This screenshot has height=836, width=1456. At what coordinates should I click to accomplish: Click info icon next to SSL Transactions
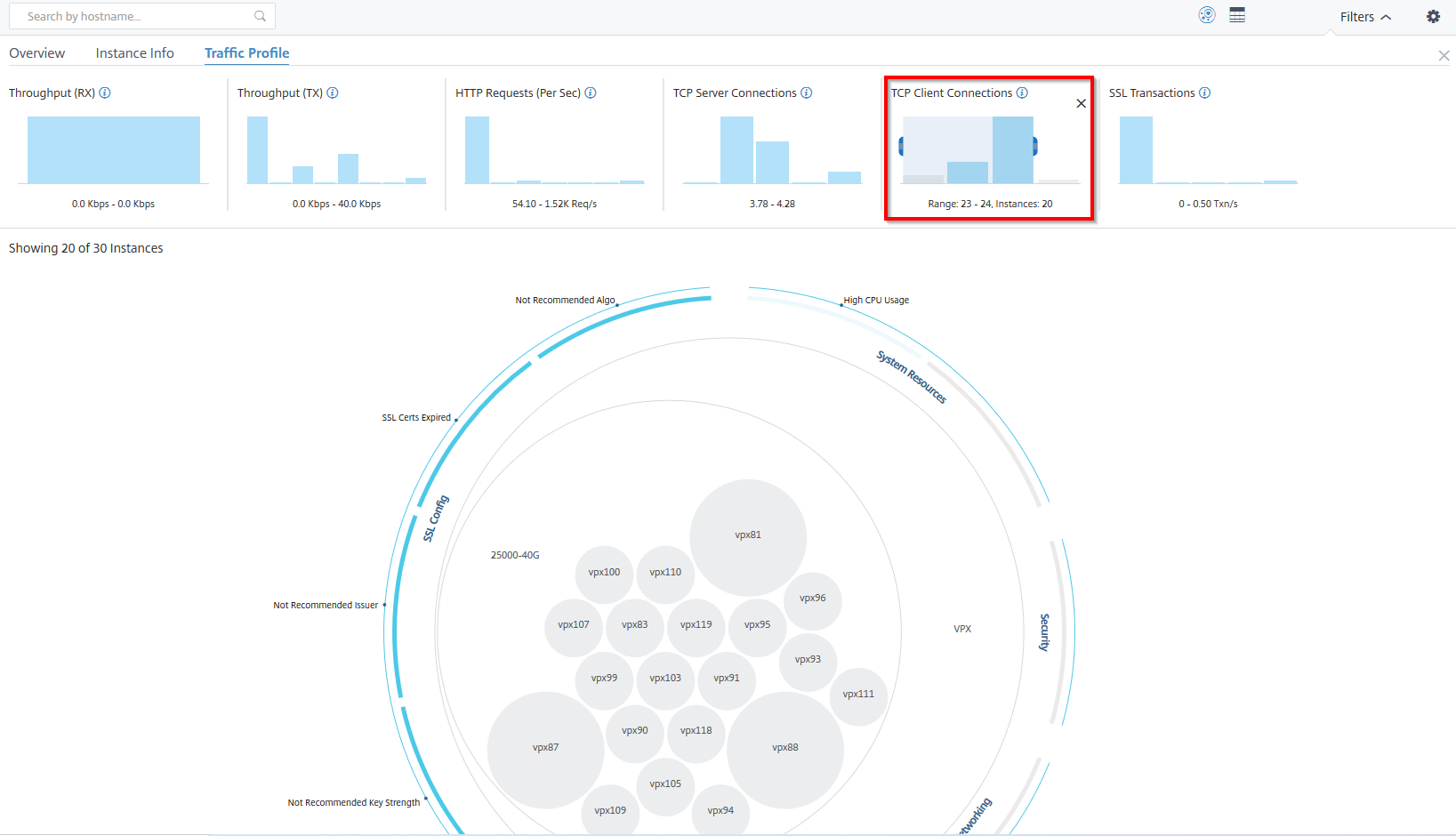pos(1205,92)
